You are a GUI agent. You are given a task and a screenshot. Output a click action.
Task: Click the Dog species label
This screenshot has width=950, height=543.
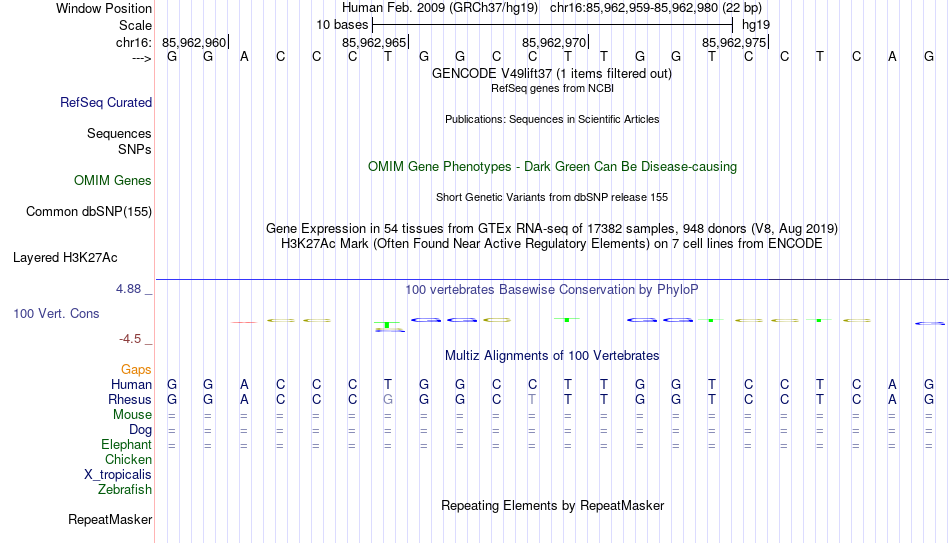(x=140, y=430)
